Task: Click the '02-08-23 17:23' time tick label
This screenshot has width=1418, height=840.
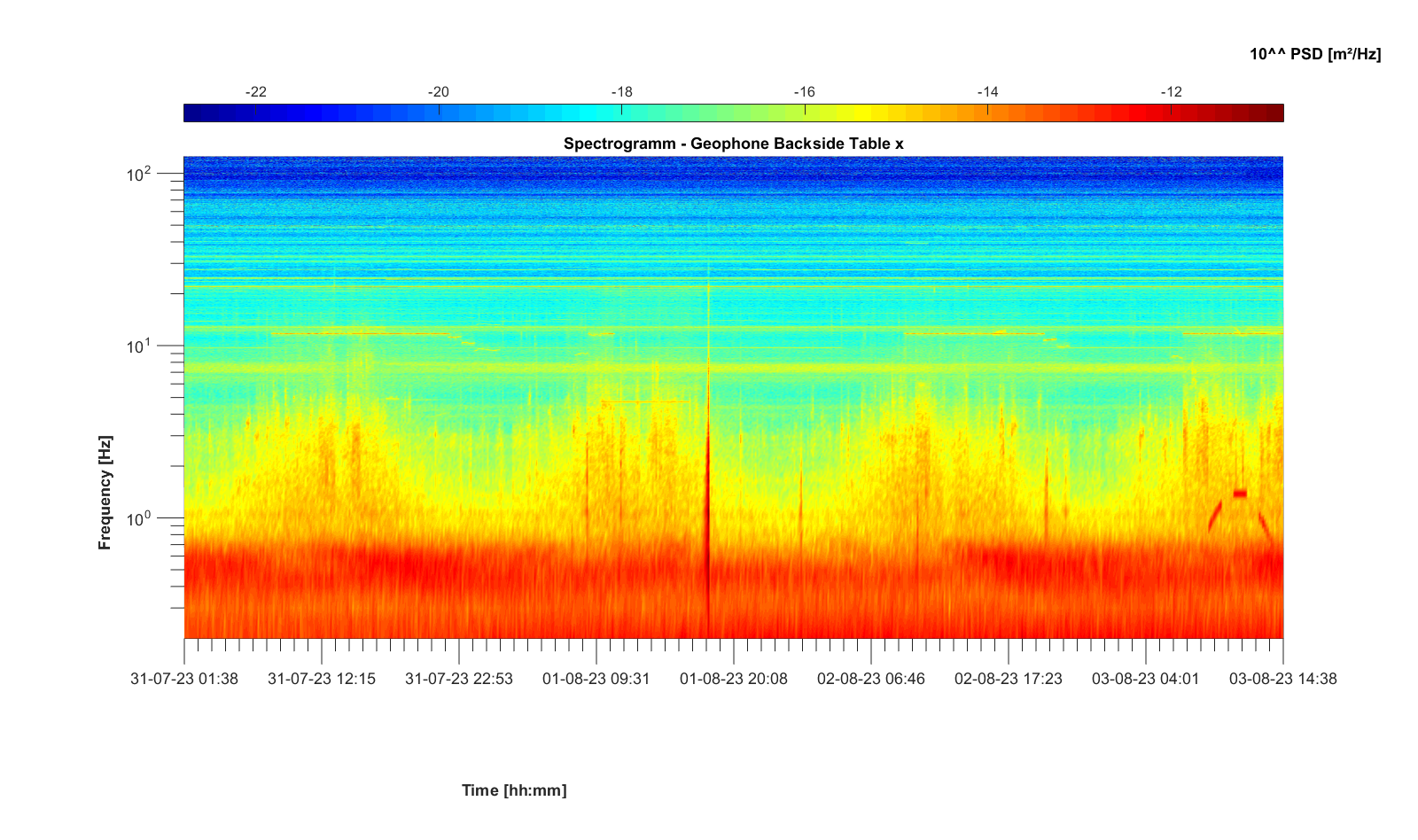Action: point(1008,679)
